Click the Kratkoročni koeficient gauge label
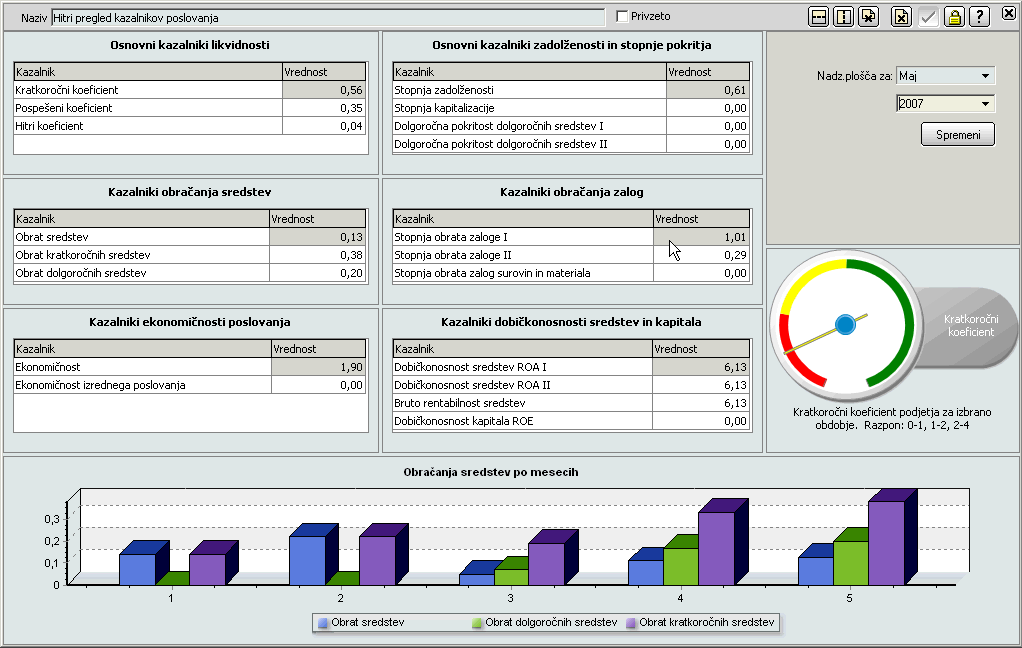The image size is (1022, 648). tap(968, 324)
